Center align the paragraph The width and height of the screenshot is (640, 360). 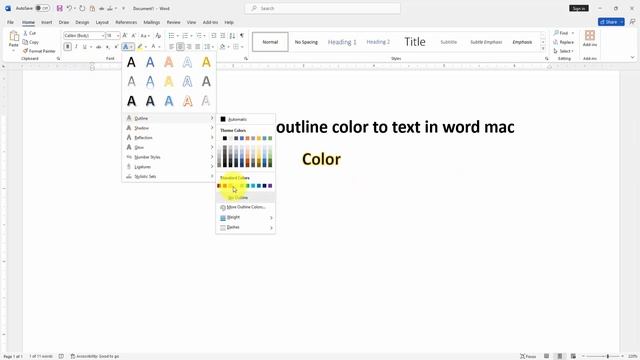(180, 47)
